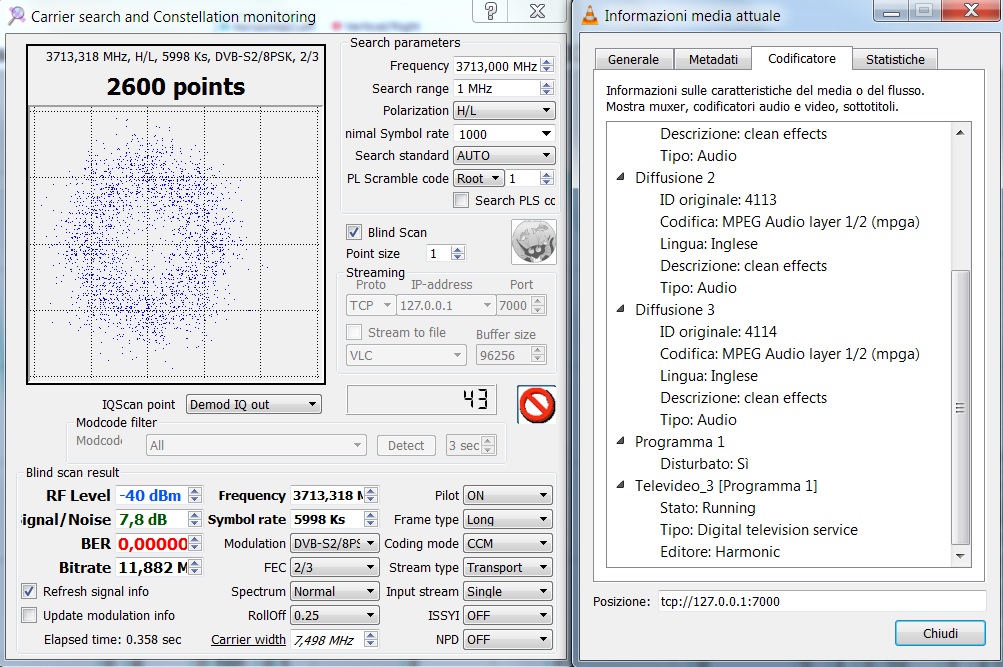Open the Minimal Symbol rate dropdown
The height and width of the screenshot is (667, 1003).
504,134
